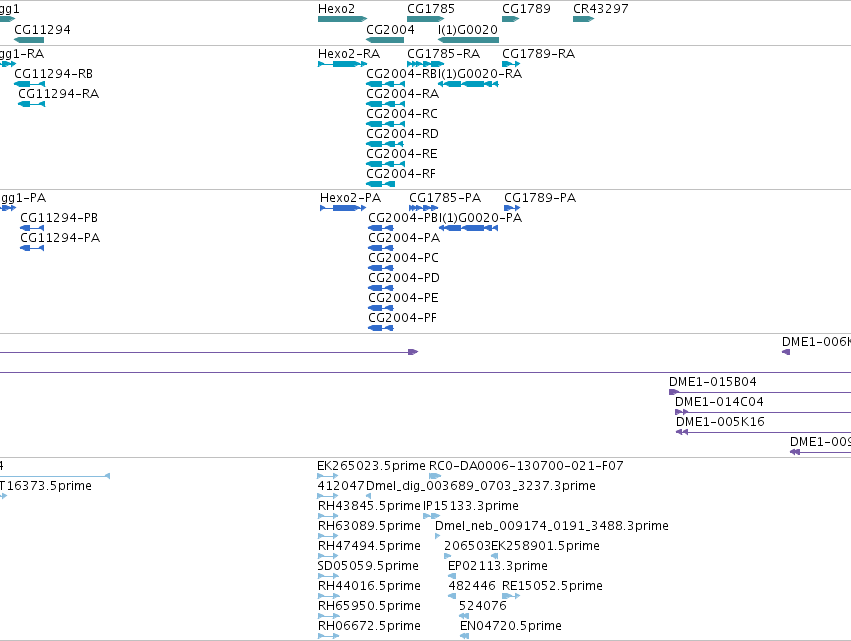Click the CG2004-RF transcript glyph

[x=380, y=185]
